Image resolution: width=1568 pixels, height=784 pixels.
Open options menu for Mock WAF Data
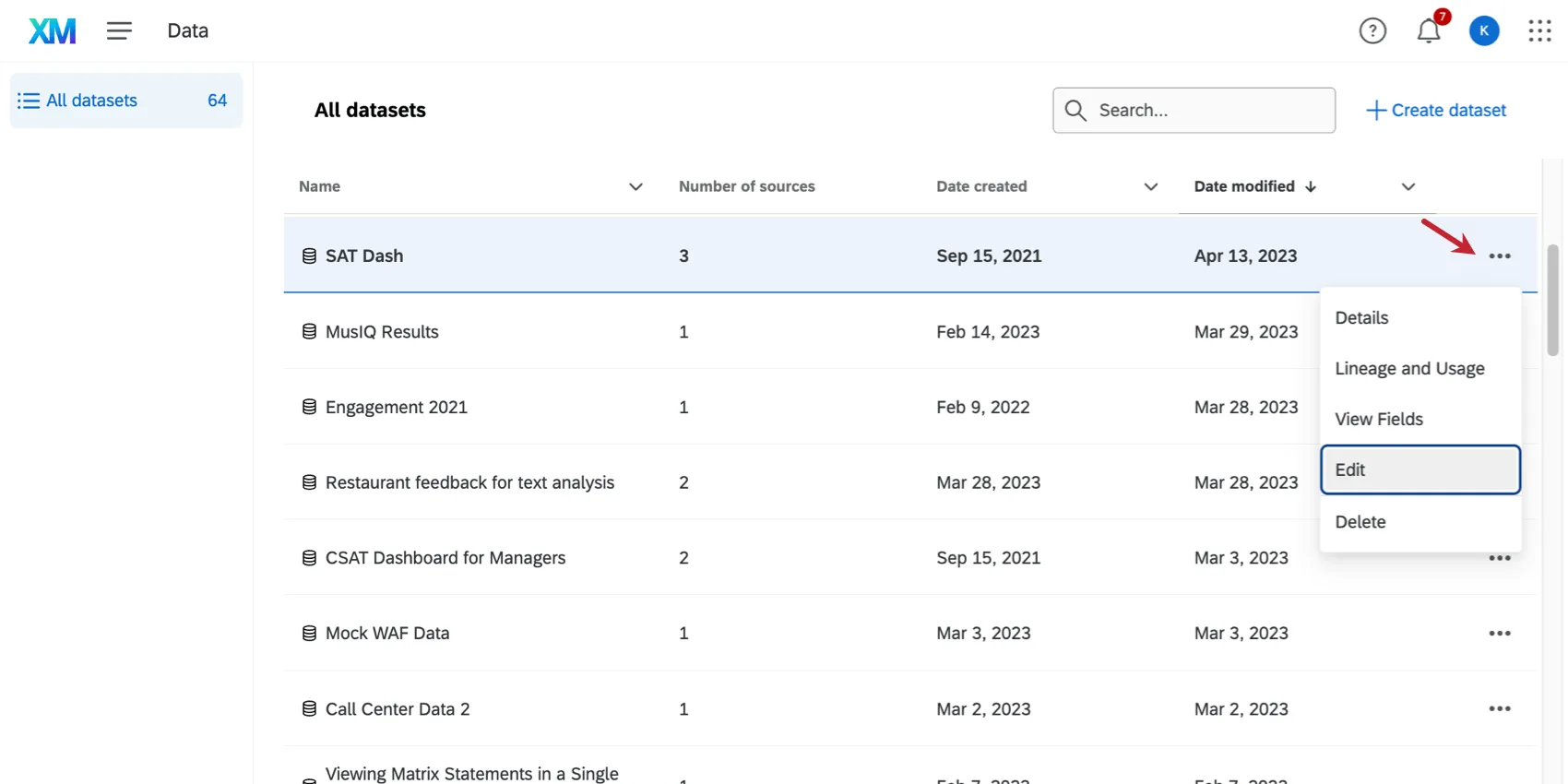[1499, 634]
